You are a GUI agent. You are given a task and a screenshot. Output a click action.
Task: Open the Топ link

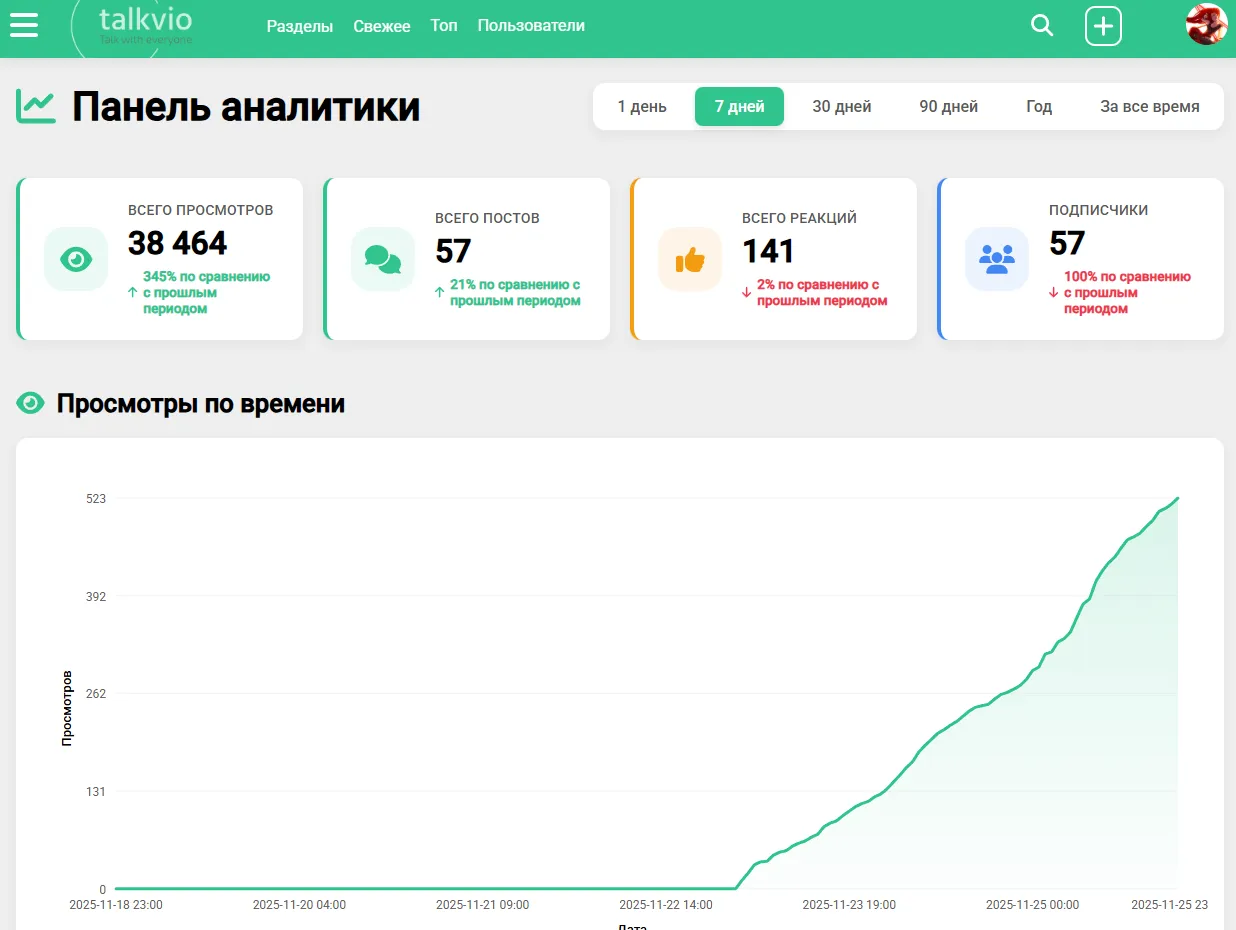[444, 25]
